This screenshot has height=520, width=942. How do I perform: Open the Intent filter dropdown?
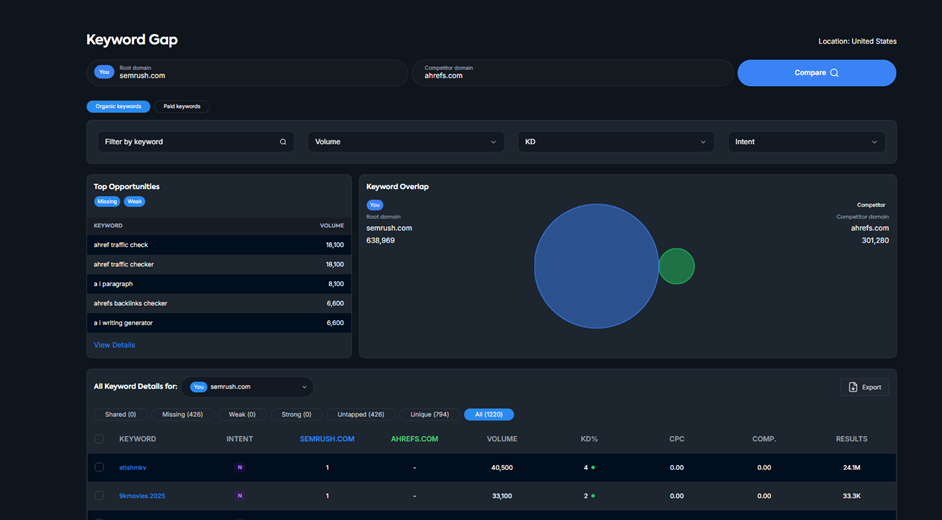(806, 142)
